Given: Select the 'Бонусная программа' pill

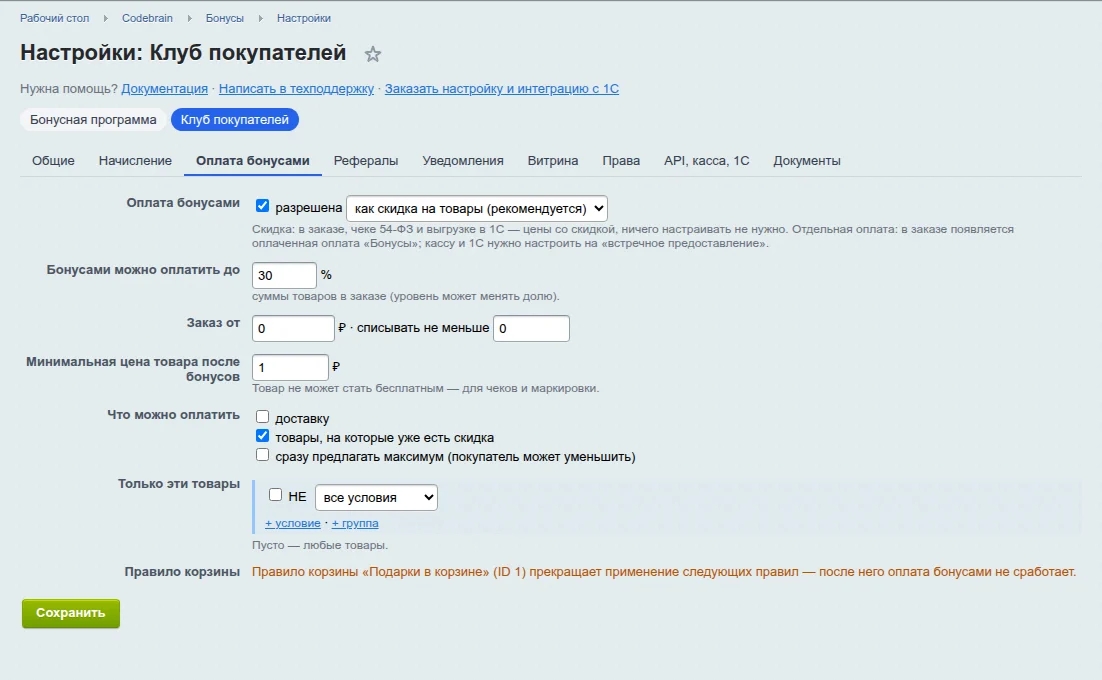Looking at the screenshot, I should coord(93,119).
